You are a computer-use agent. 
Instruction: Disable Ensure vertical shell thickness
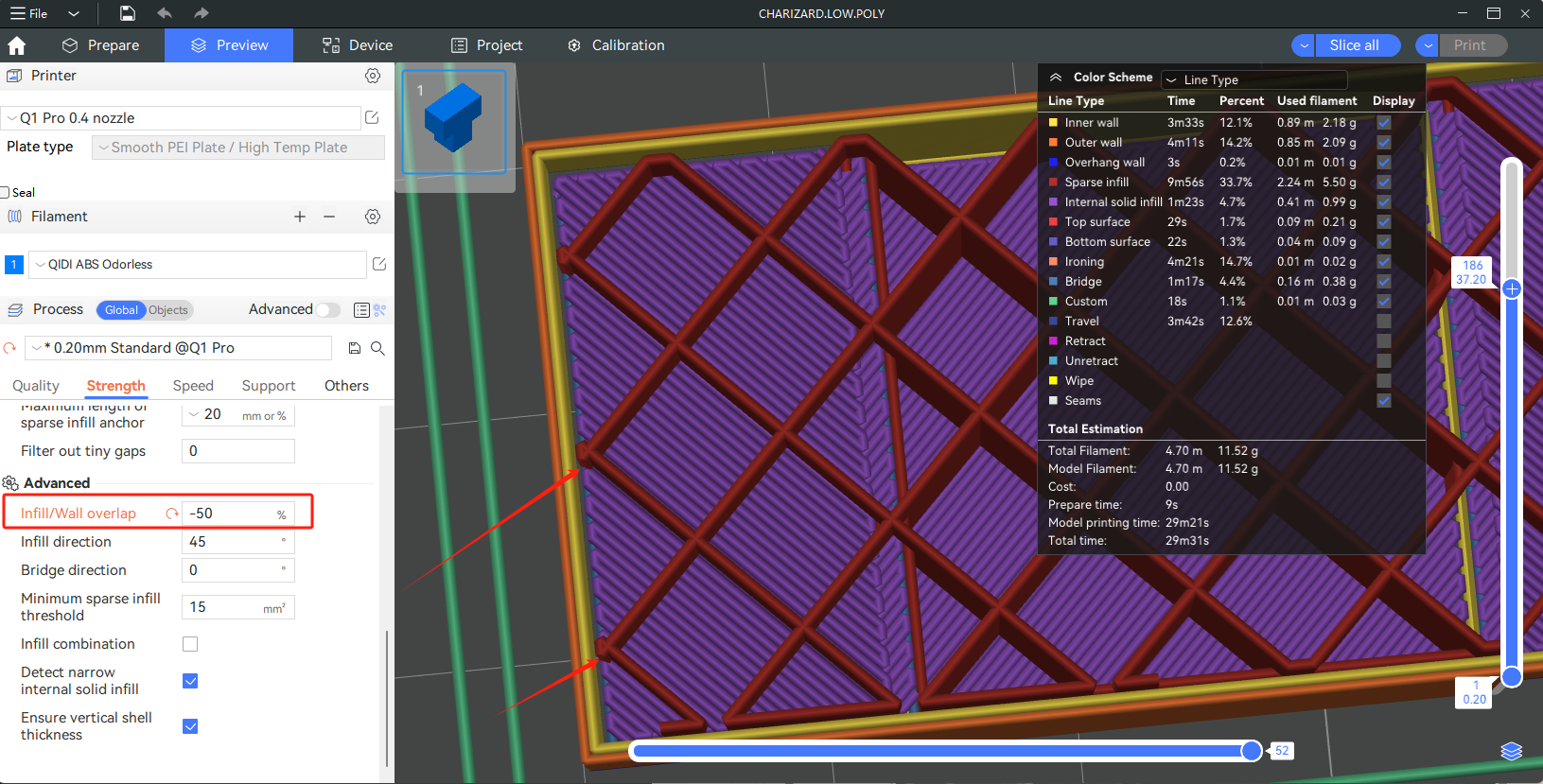[190, 726]
